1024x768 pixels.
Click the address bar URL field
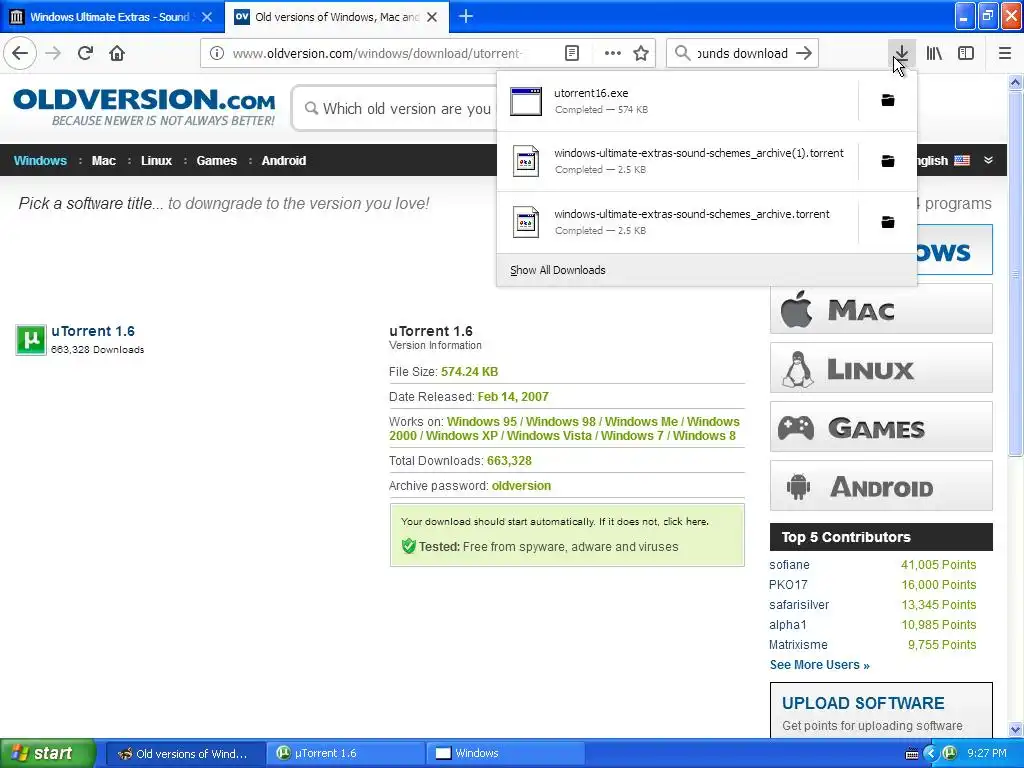pos(377,54)
